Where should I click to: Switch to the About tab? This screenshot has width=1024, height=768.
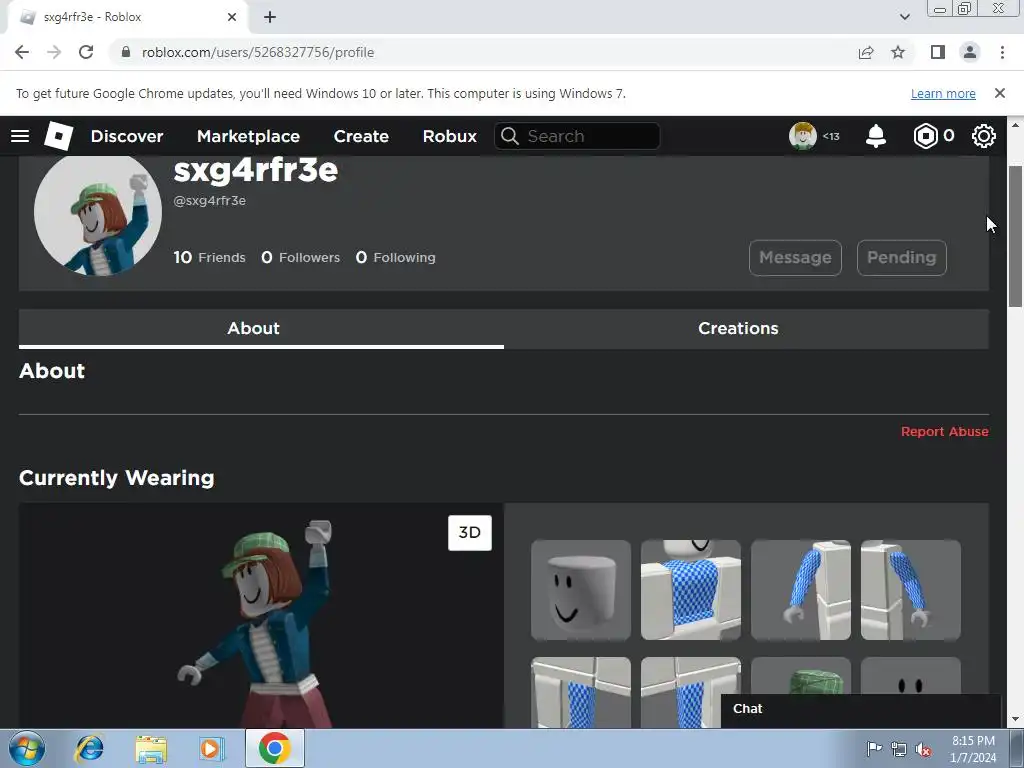tap(261, 328)
